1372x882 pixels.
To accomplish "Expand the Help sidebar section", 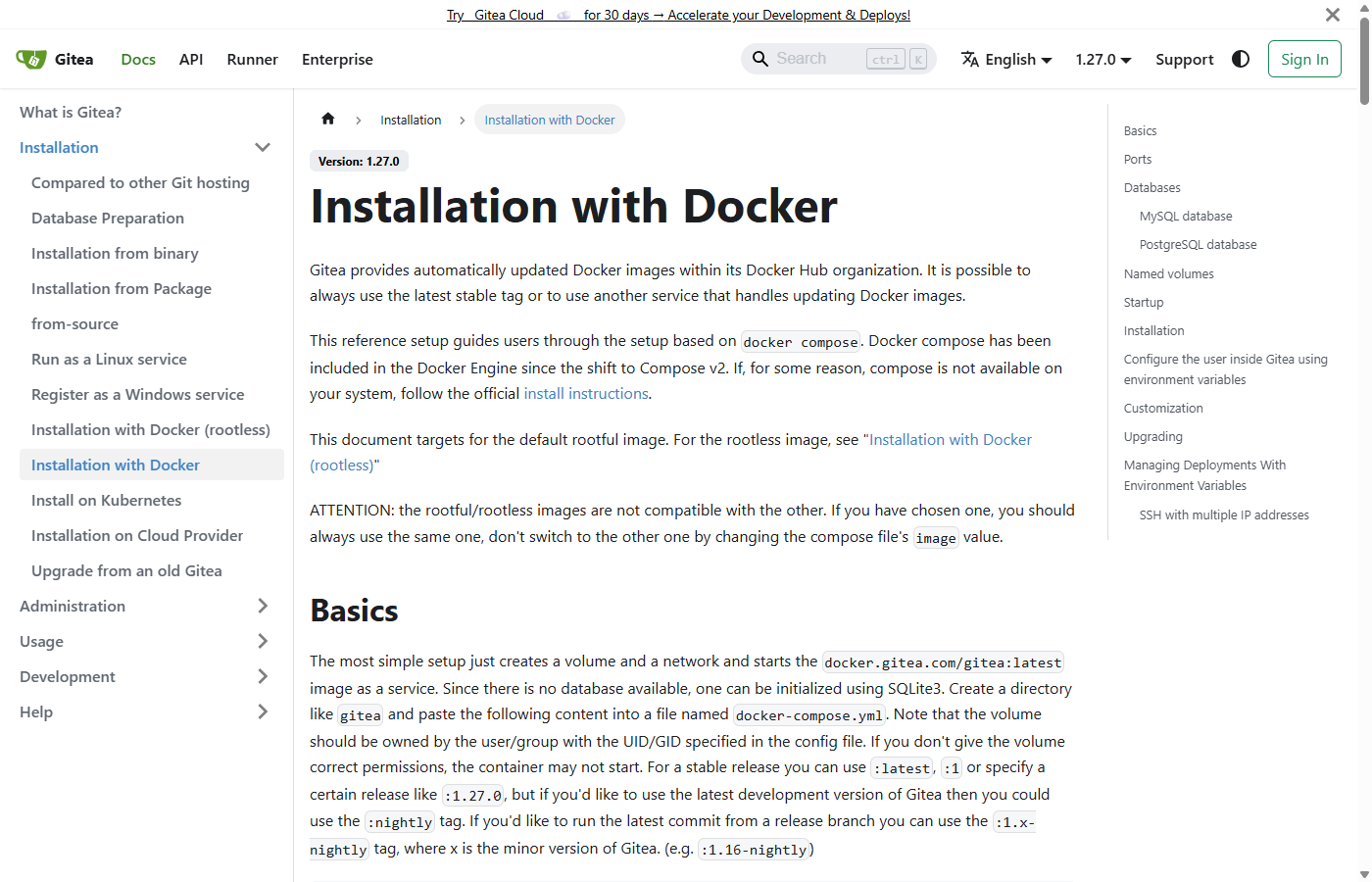I will [263, 711].
